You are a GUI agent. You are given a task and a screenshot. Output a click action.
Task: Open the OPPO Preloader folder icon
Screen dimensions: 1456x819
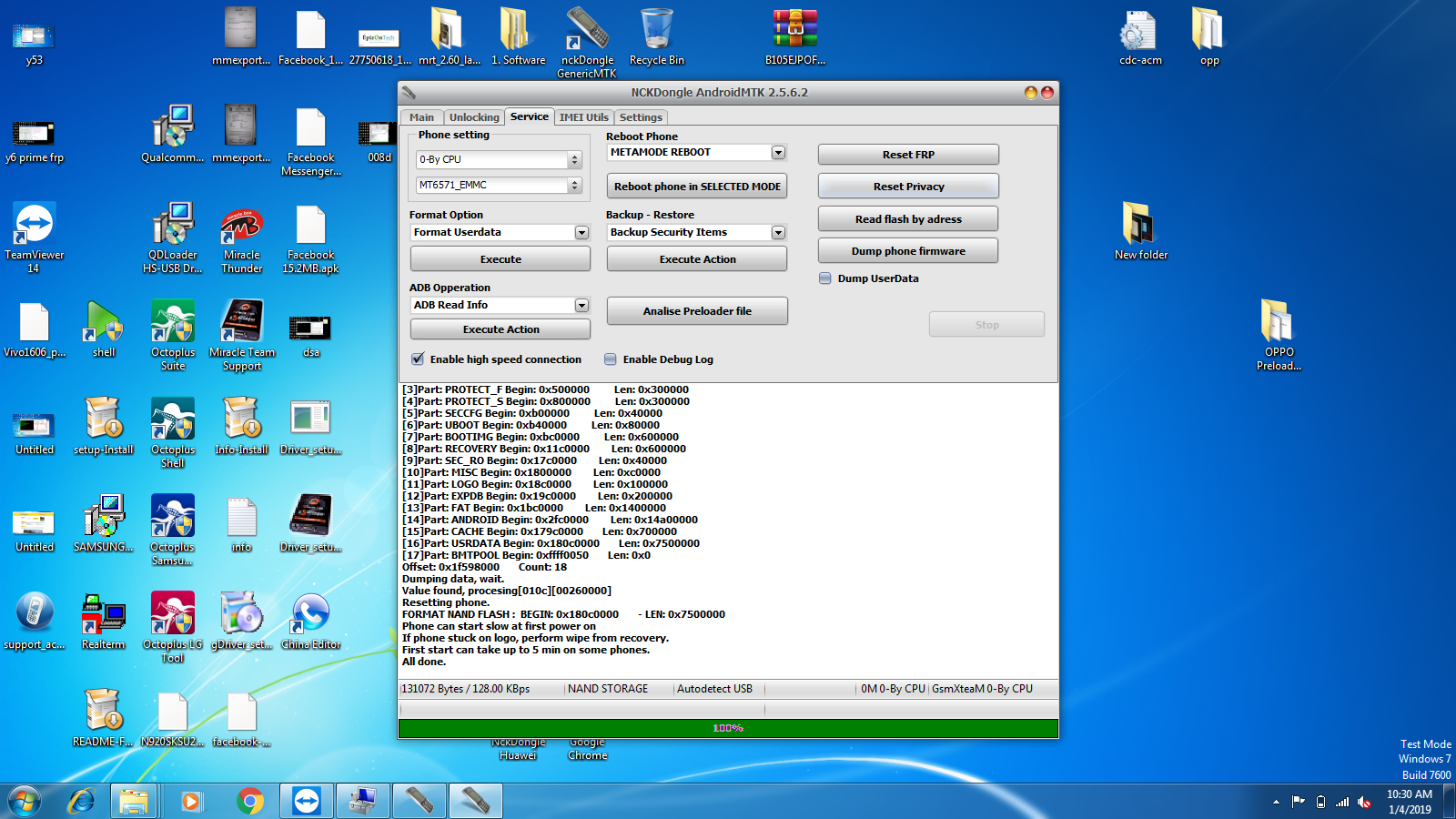point(1279,335)
